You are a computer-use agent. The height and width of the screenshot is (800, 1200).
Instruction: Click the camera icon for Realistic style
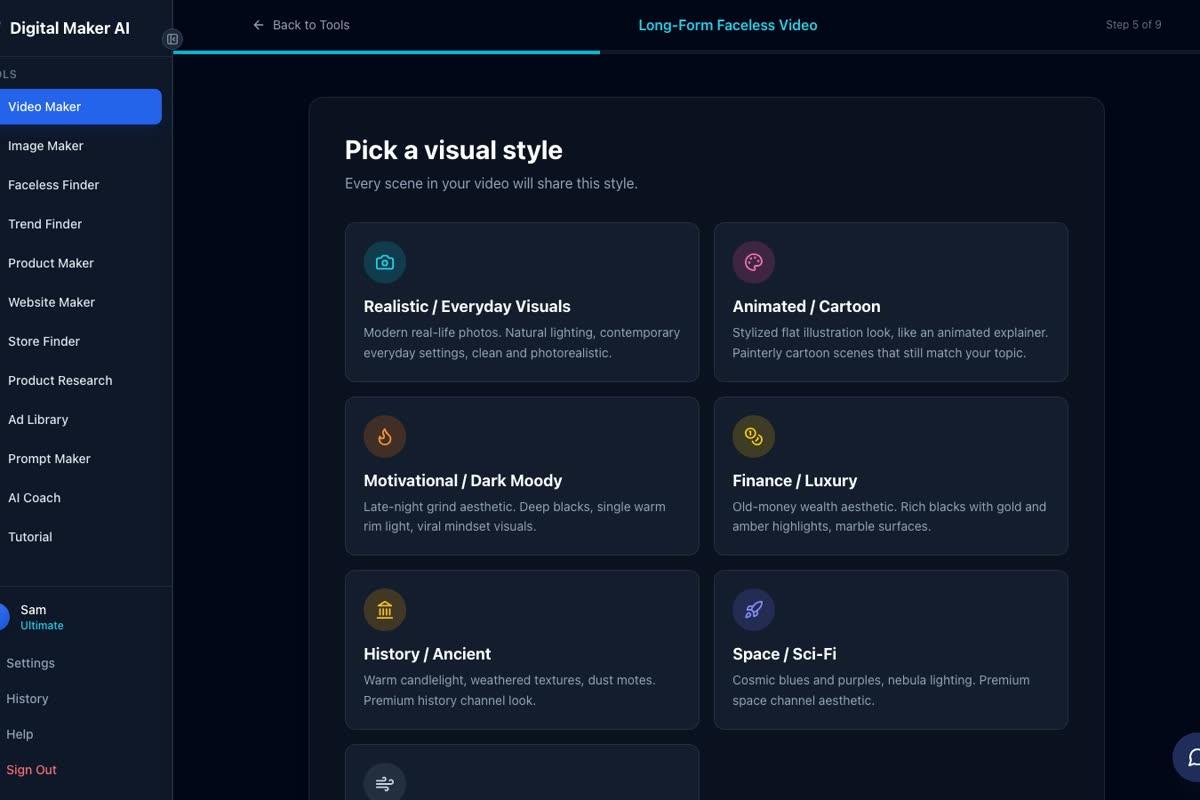pyautogui.click(x=385, y=262)
